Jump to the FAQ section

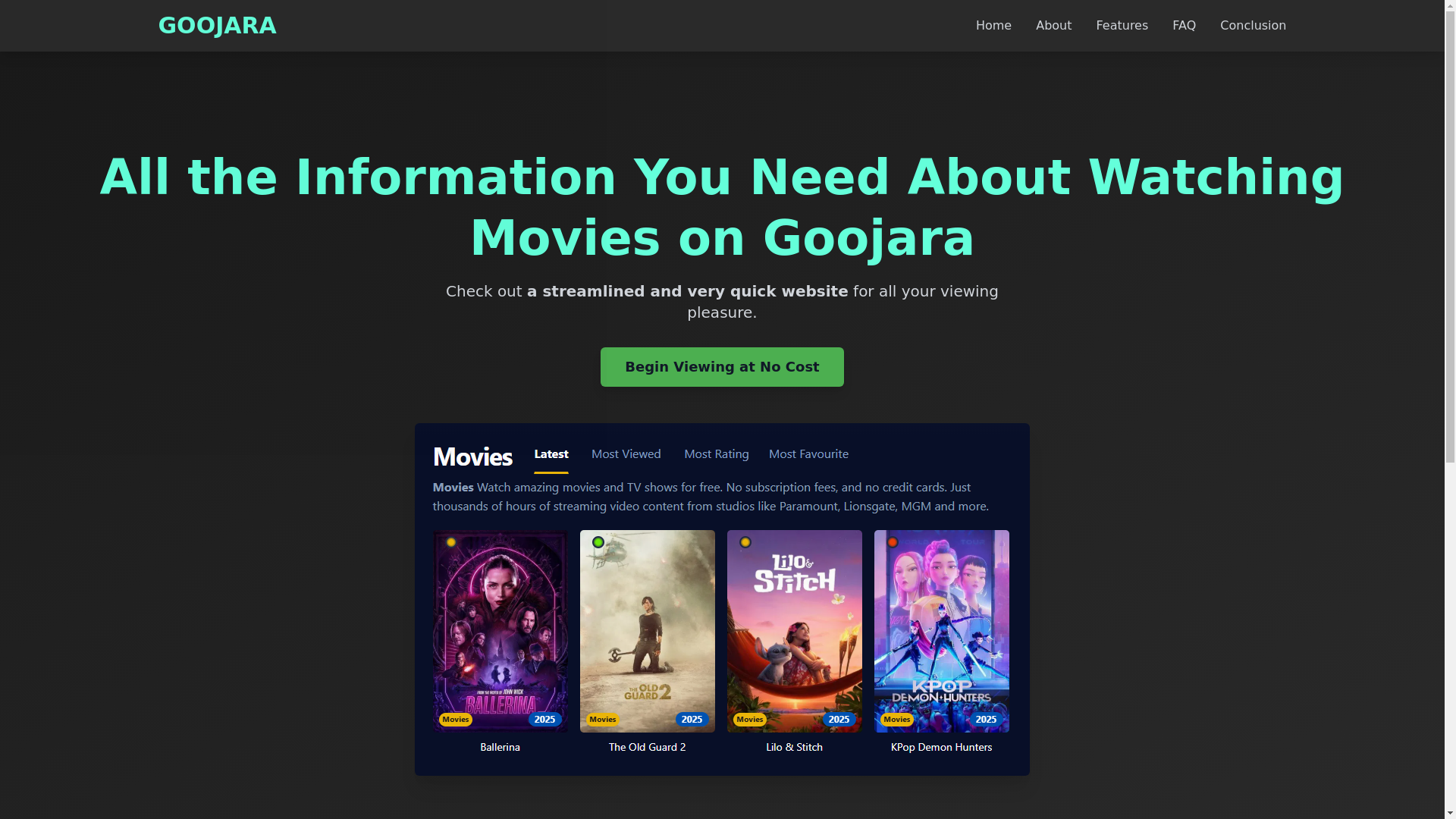point(1184,26)
